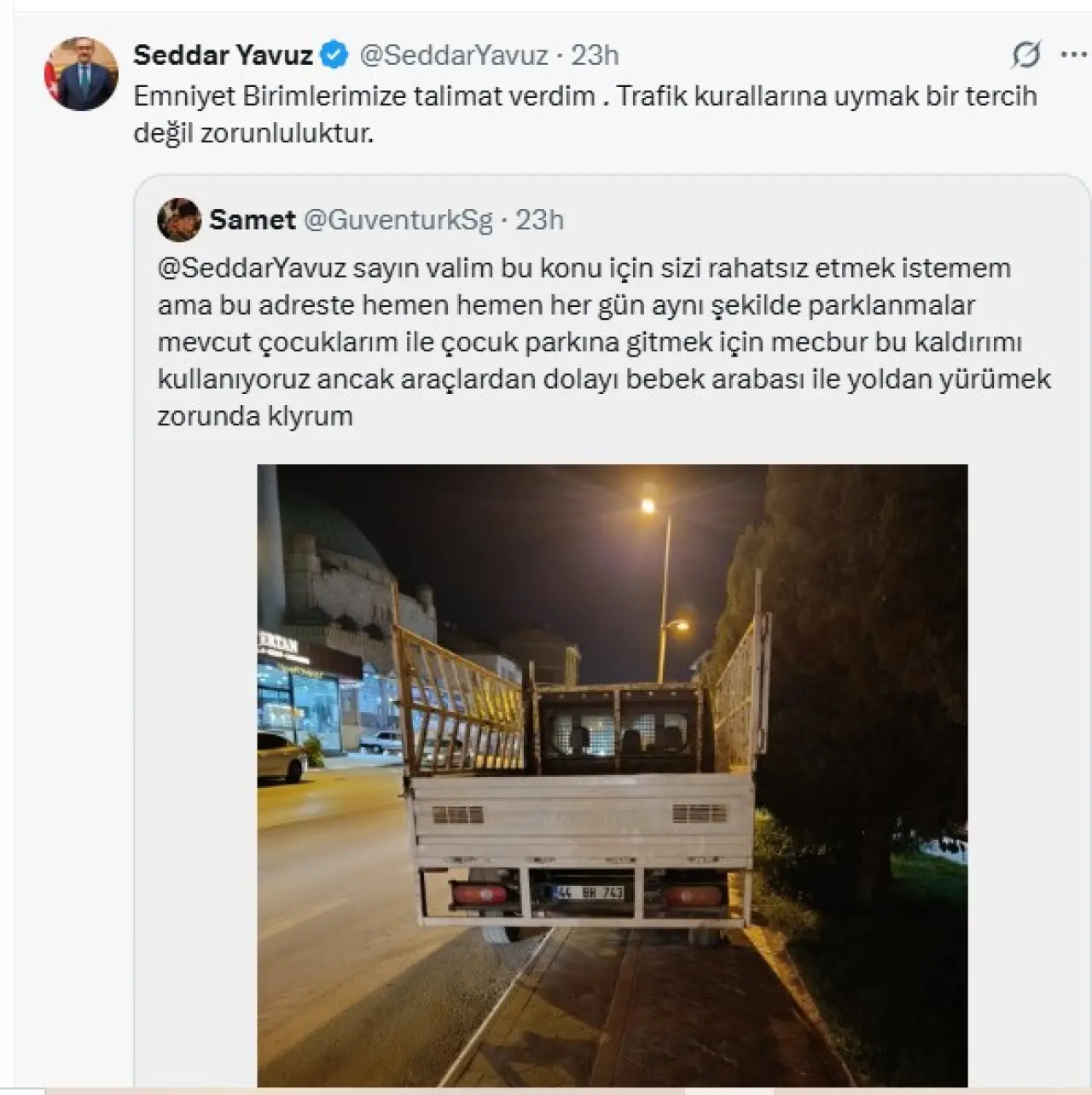Click the main tweet text about Emniyet Birimlerimize
This screenshot has width=1092, height=1095.
(x=585, y=114)
